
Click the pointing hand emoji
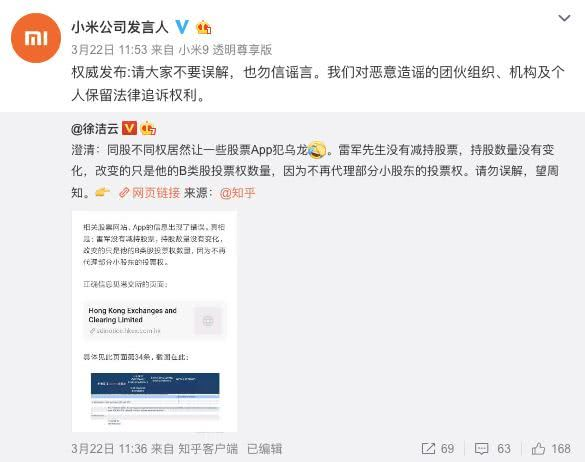[103, 193]
